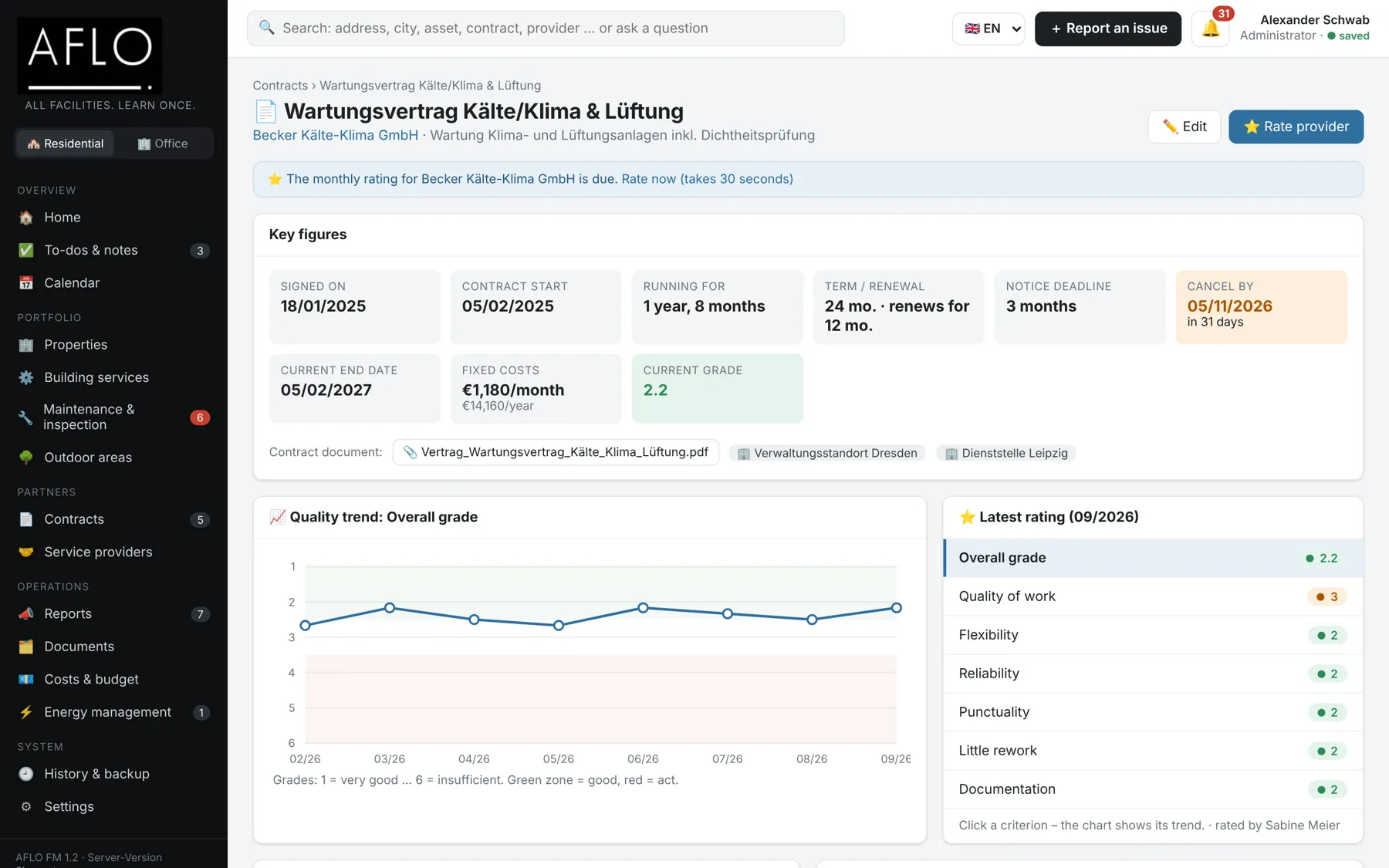Click the Maintenance & inspection wrench icon

26,417
